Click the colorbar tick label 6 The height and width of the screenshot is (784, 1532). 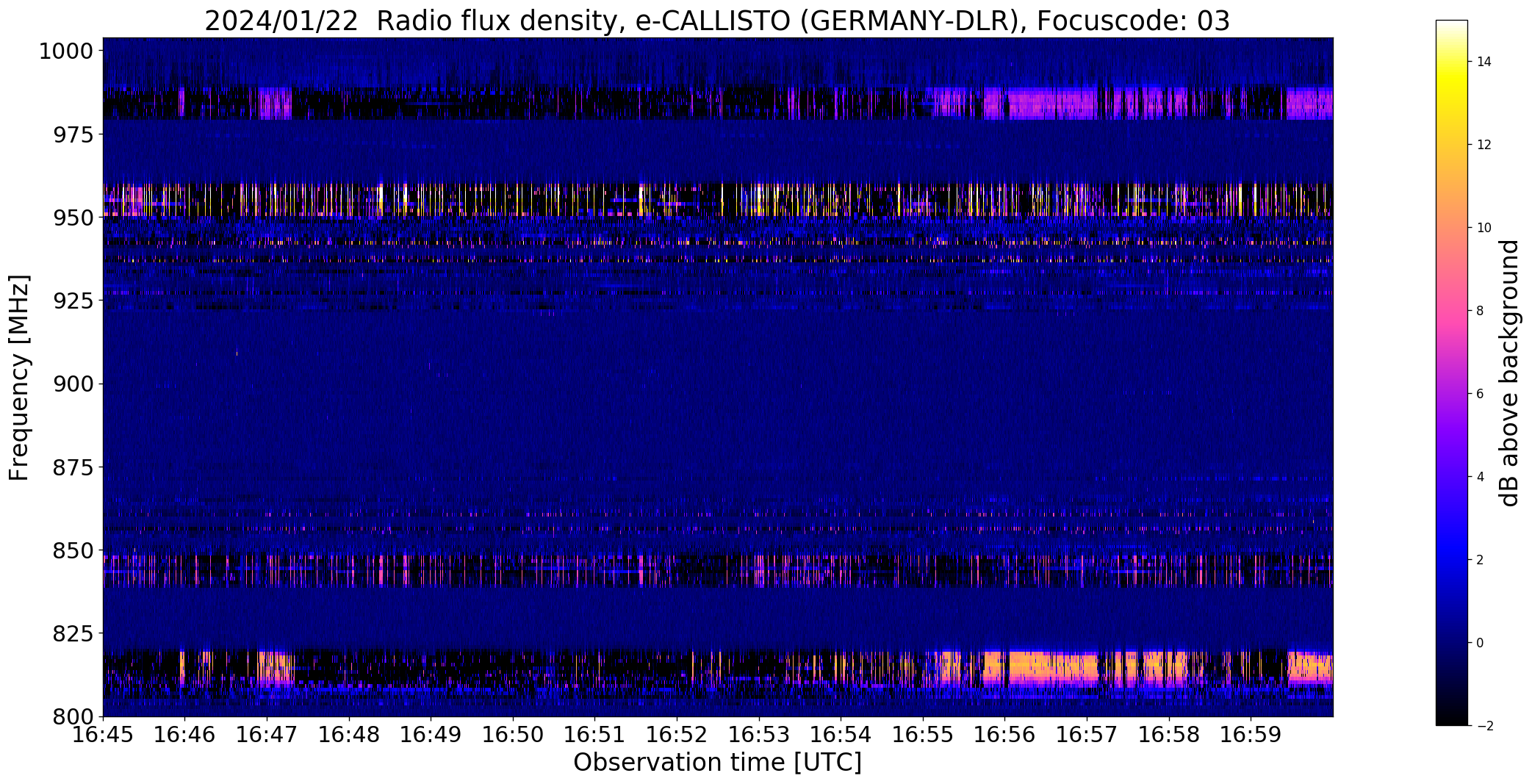(x=1480, y=394)
